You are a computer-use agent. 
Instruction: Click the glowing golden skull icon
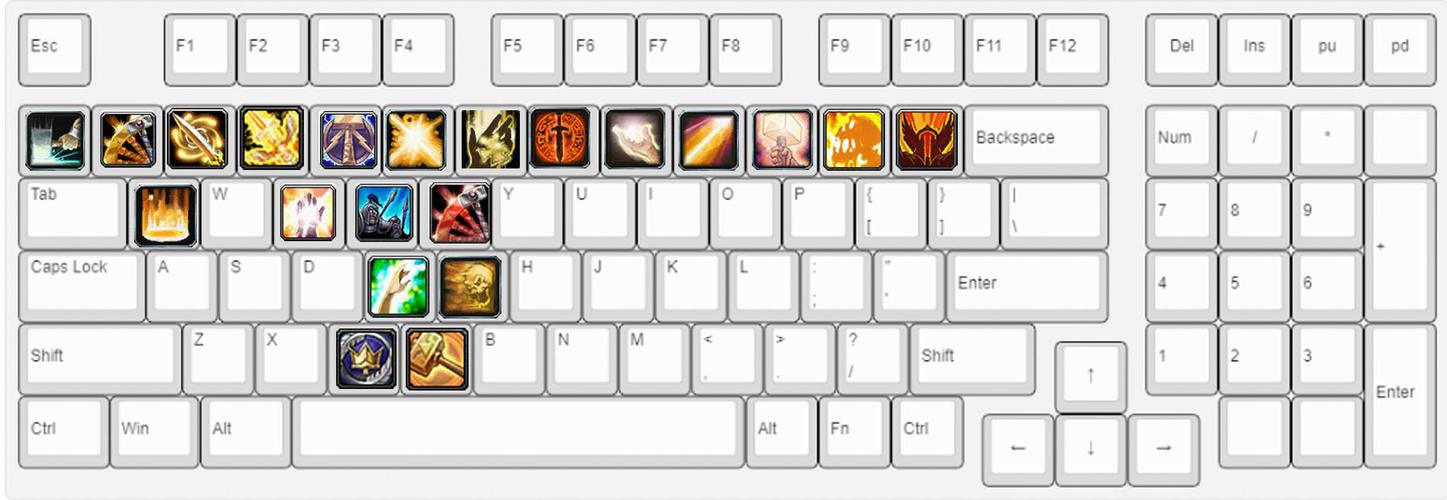470,287
